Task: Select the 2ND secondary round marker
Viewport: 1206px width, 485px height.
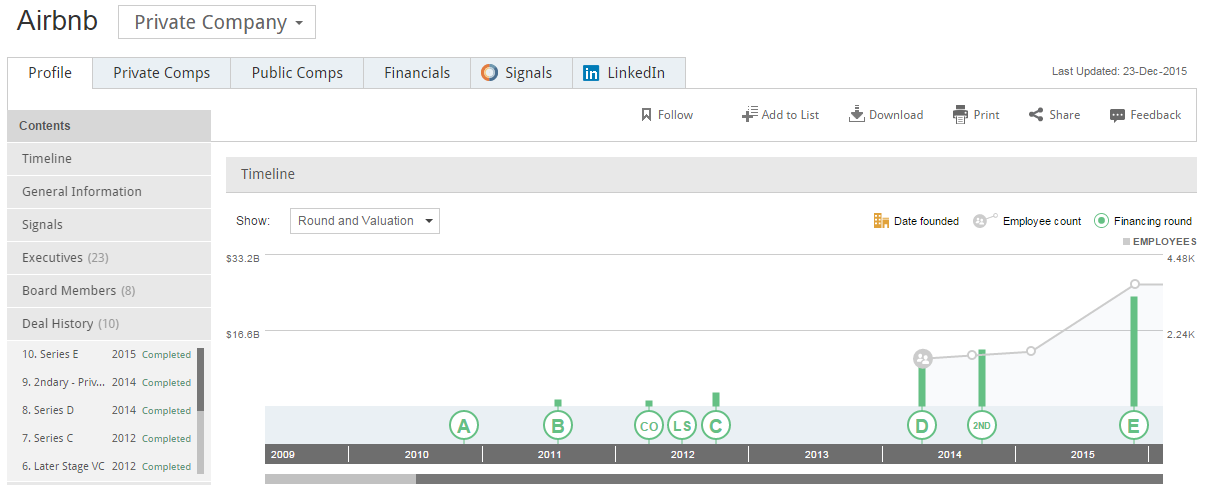Action: pos(982,426)
